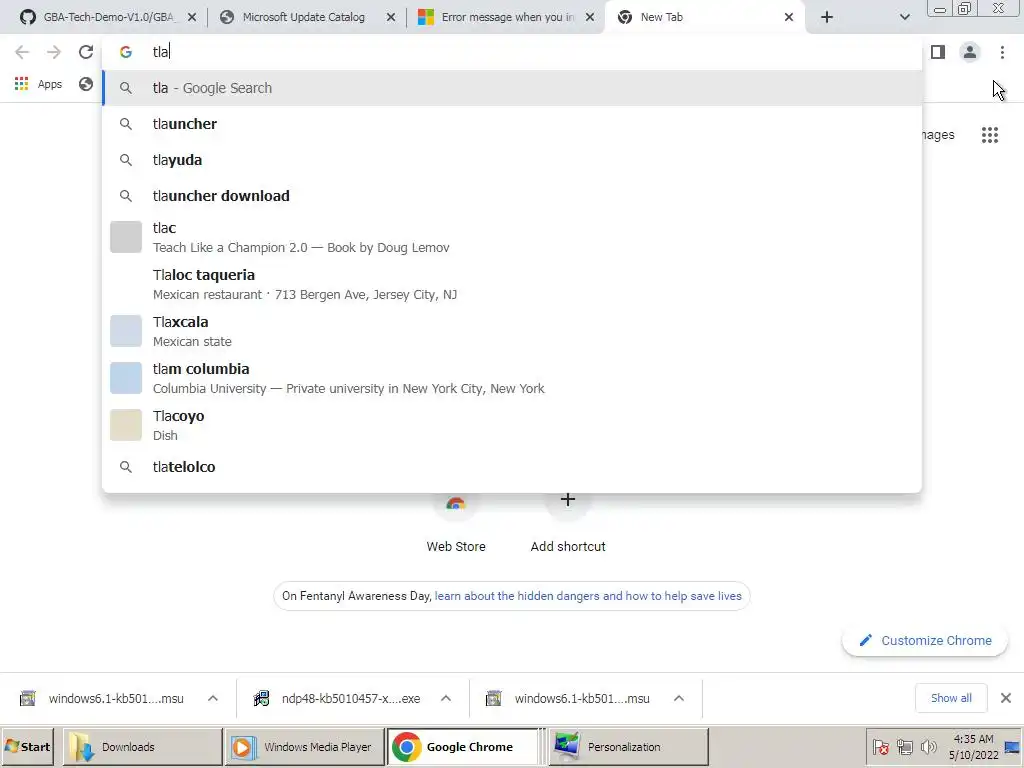Open the Web Store shortcut
The height and width of the screenshot is (768, 1024).
tap(456, 522)
